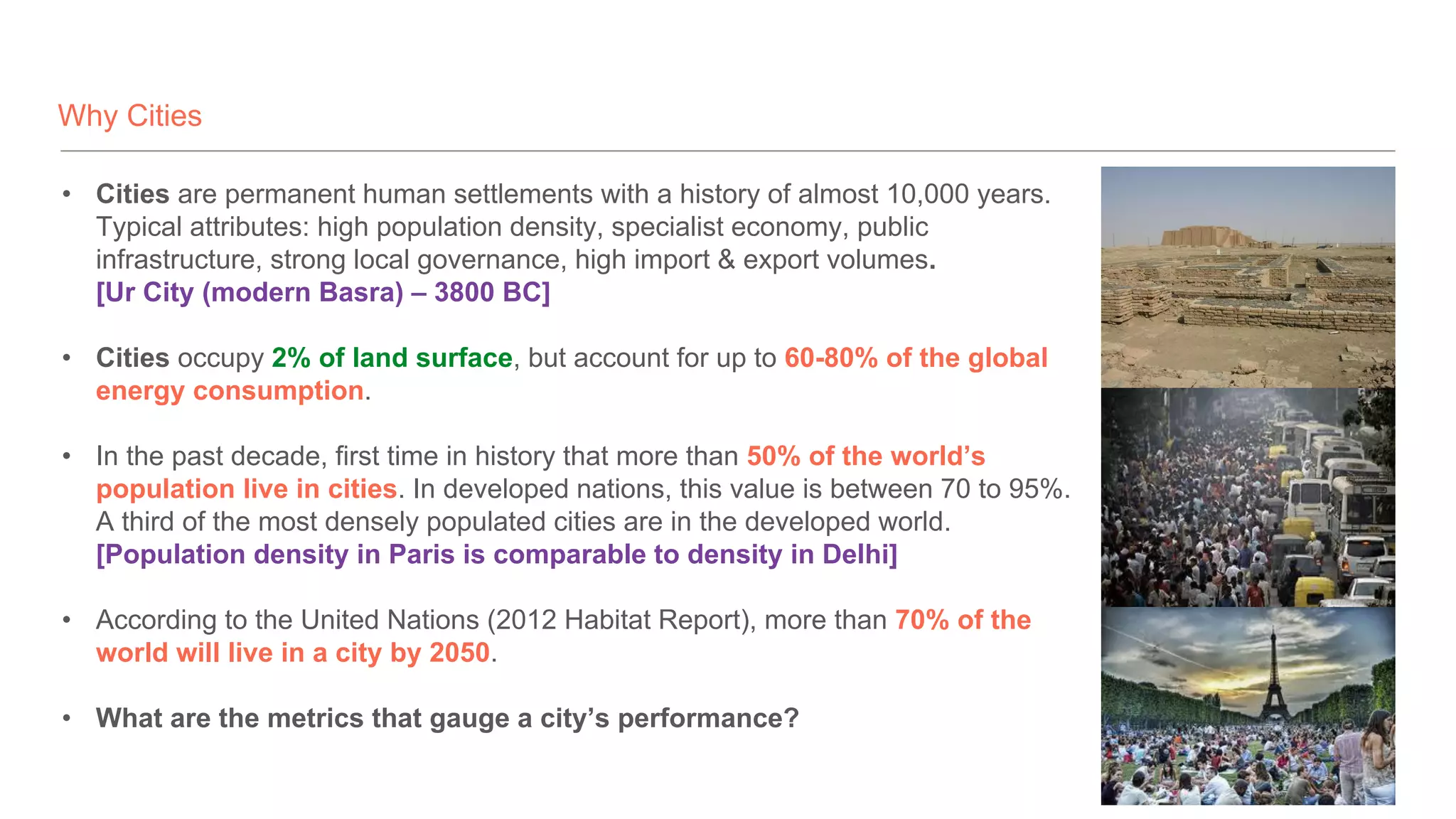Click the Ur City ruins photo
This screenshot has width=1456, height=819.
(1247, 277)
